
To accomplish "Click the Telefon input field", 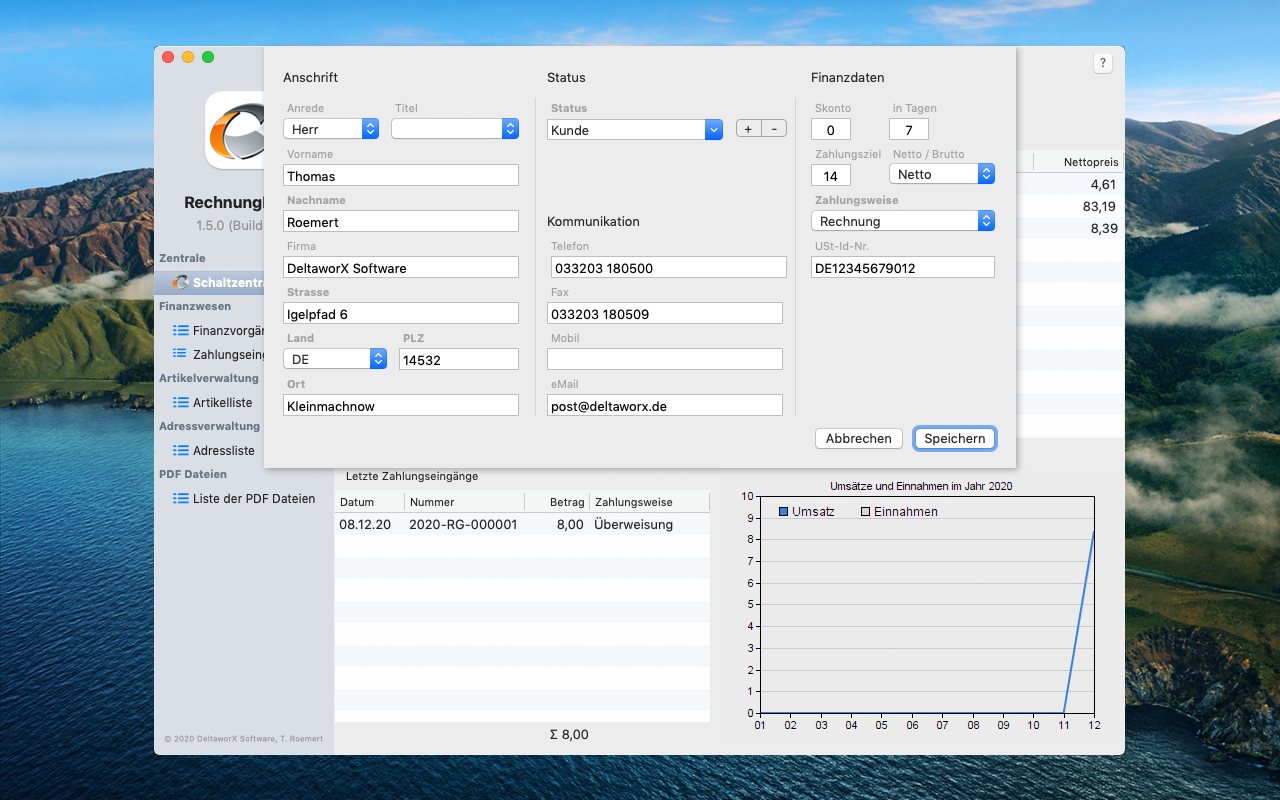I will (x=668, y=268).
